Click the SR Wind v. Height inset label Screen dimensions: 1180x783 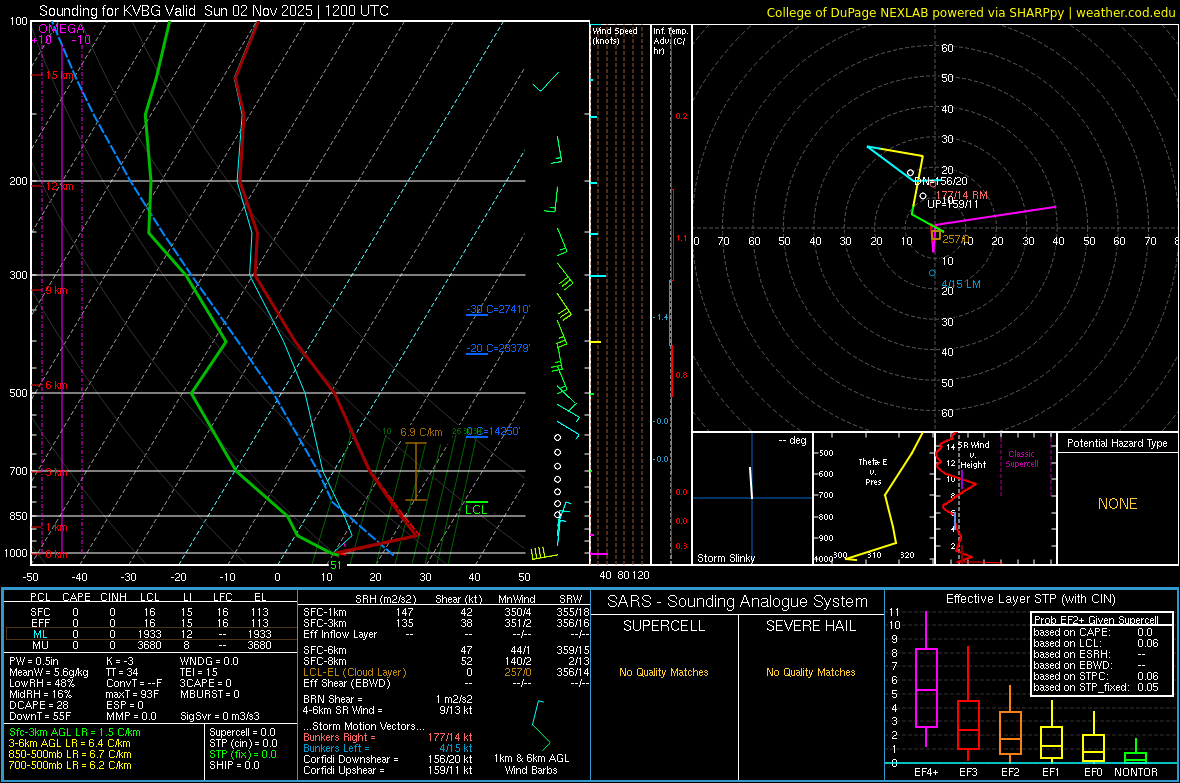pyautogui.click(x=973, y=455)
